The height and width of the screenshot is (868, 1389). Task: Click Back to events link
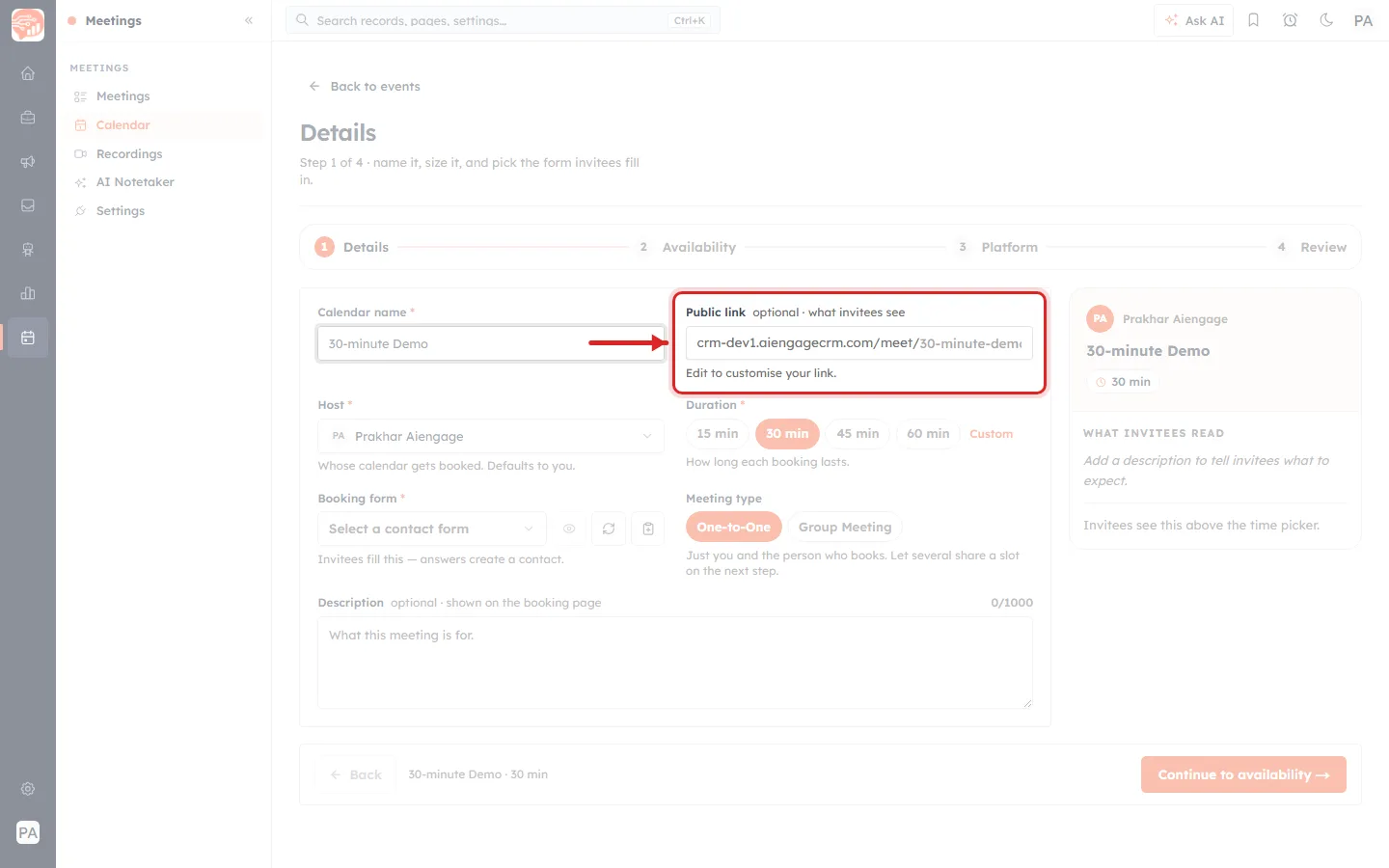click(x=365, y=86)
